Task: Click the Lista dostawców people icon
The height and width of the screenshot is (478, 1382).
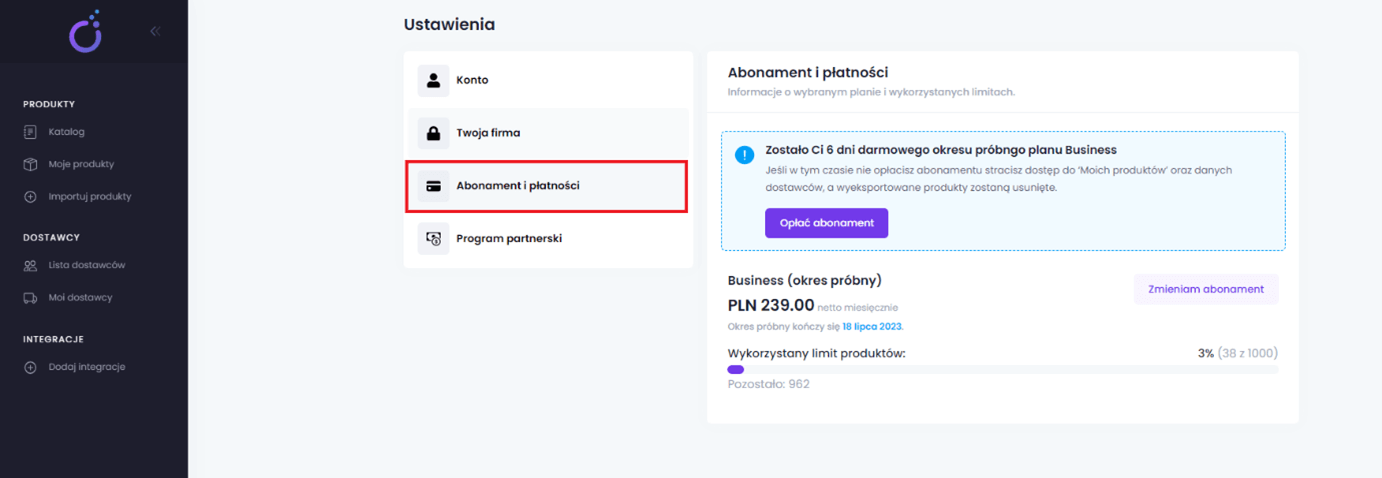Action: pyautogui.click(x=30, y=265)
